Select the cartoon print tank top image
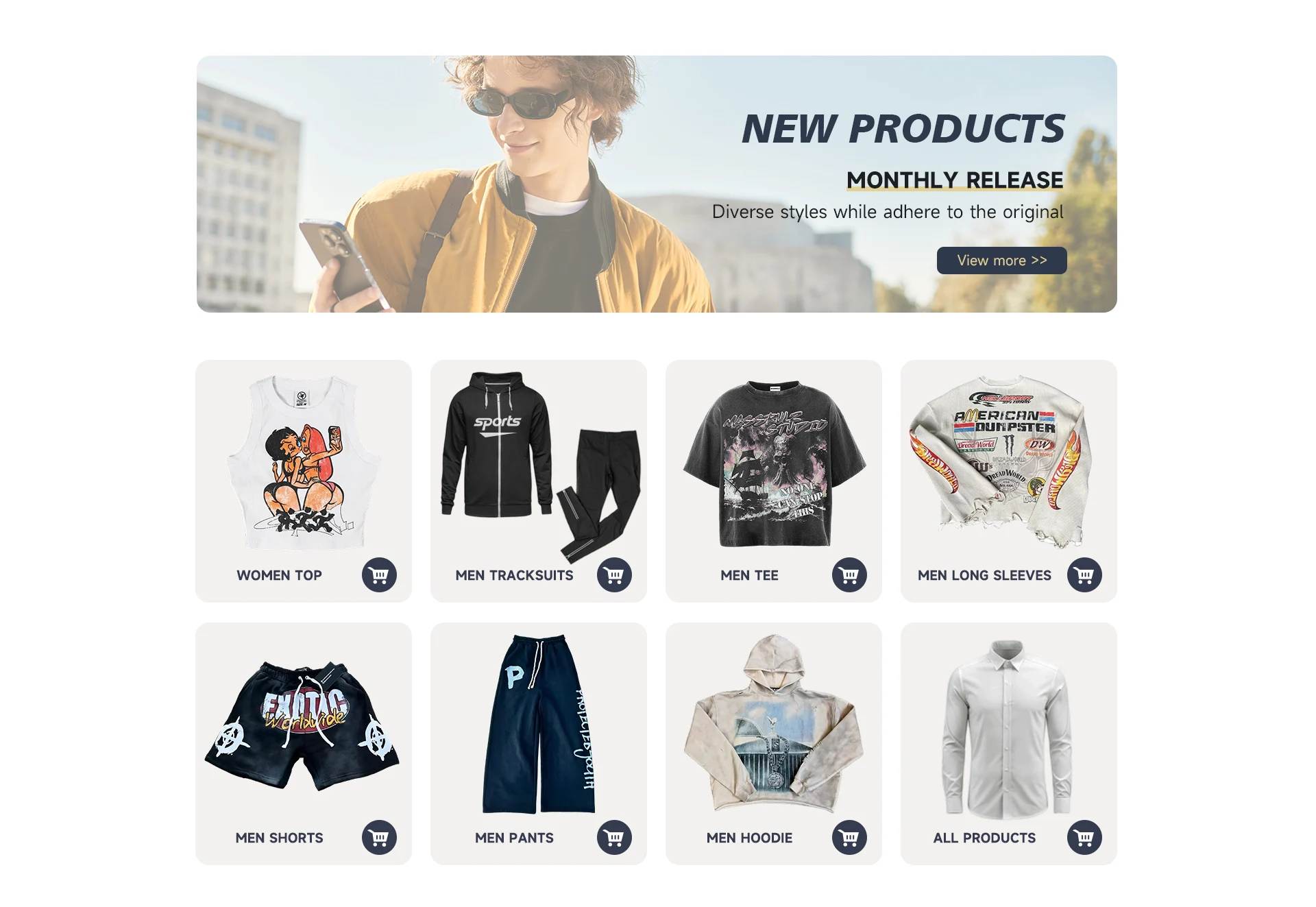 pos(304,461)
